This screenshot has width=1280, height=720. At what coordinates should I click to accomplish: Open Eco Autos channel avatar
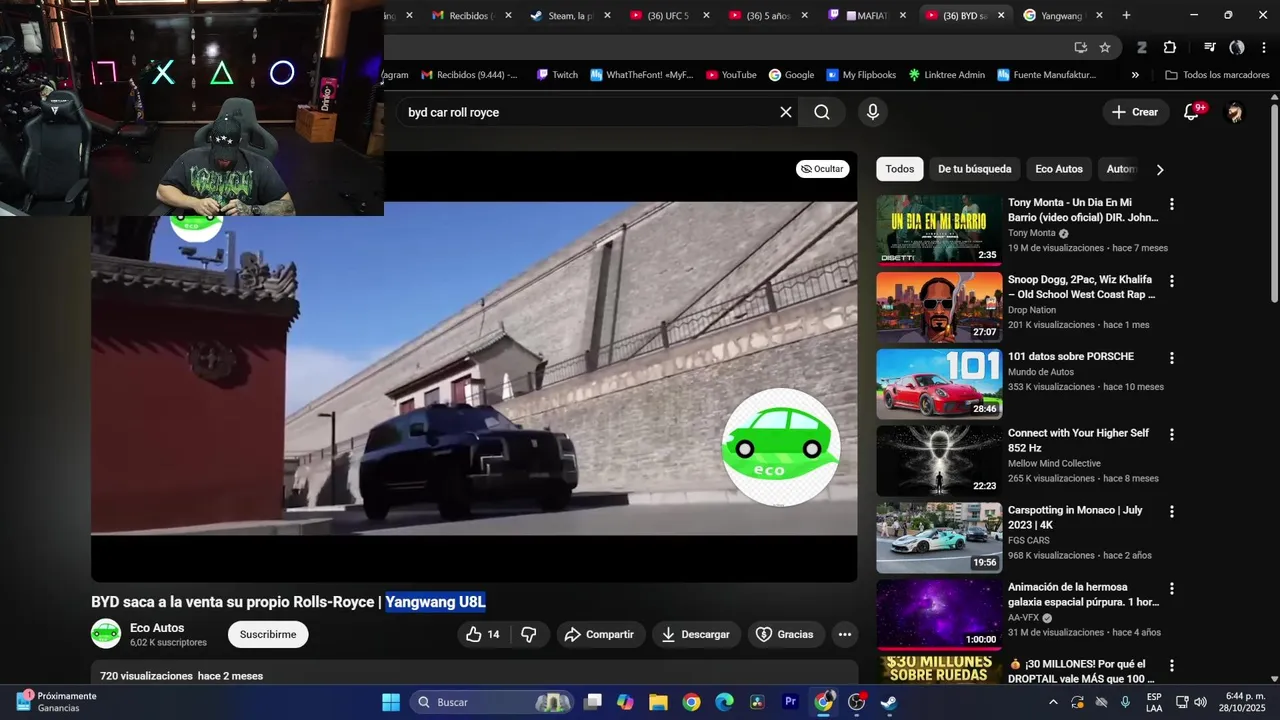[x=106, y=634]
